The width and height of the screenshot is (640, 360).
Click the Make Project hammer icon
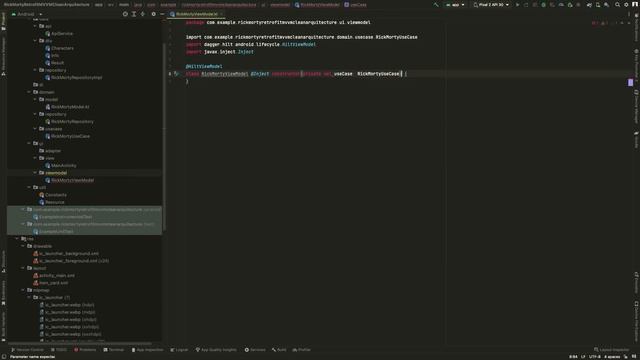tap(436, 5)
